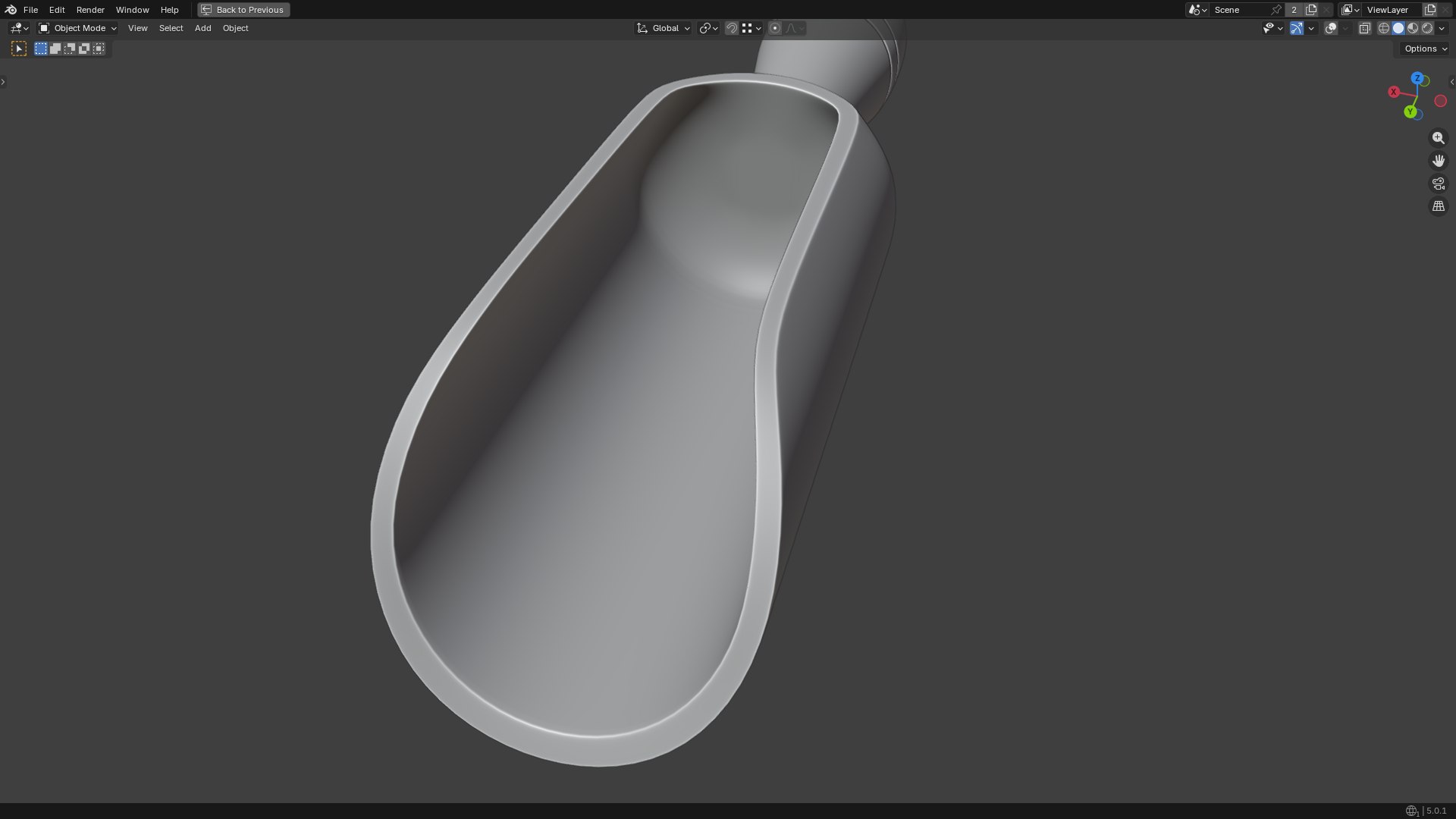Toggle proportional editing
The width and height of the screenshot is (1456, 819).
tap(774, 28)
